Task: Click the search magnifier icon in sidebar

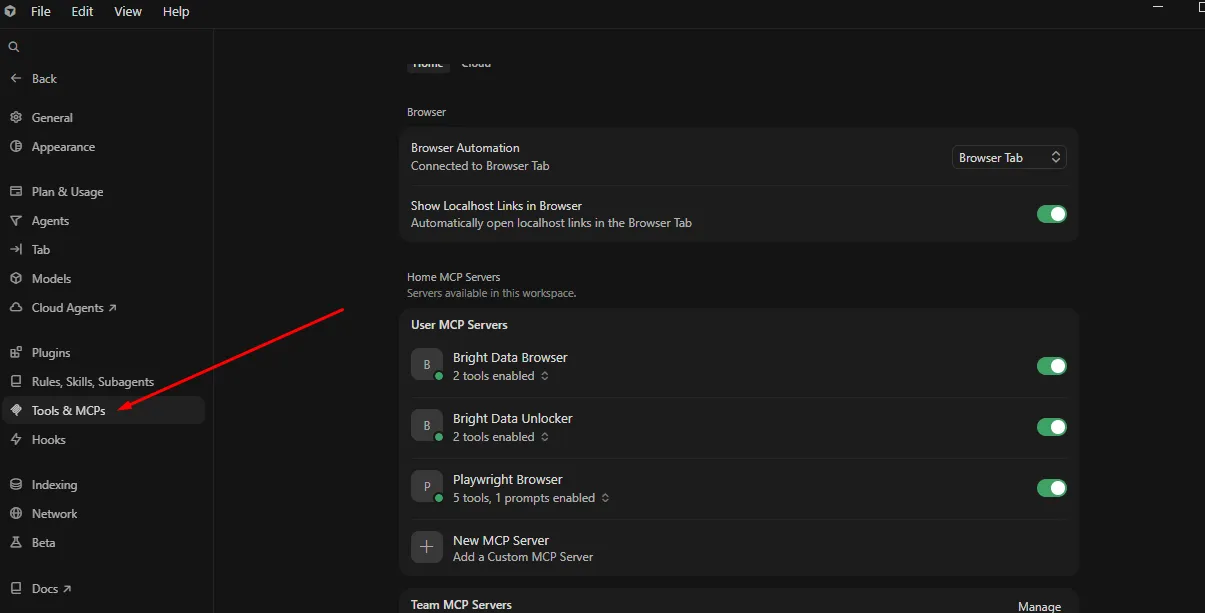Action: click(14, 47)
